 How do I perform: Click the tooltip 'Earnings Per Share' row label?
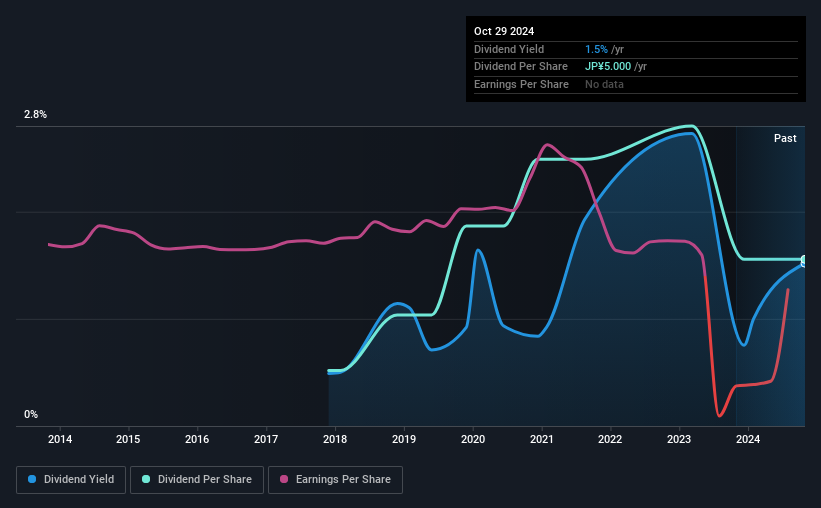(x=521, y=84)
